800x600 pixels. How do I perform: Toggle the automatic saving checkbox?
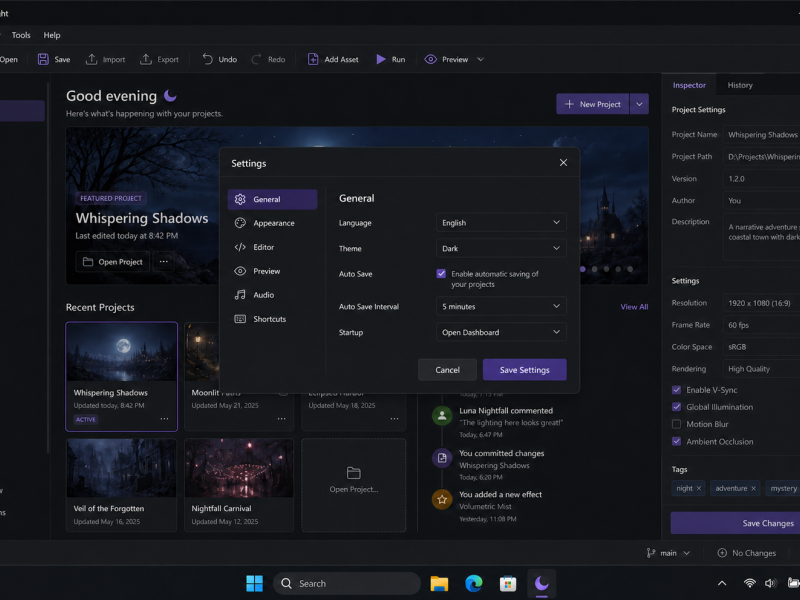tap(441, 274)
